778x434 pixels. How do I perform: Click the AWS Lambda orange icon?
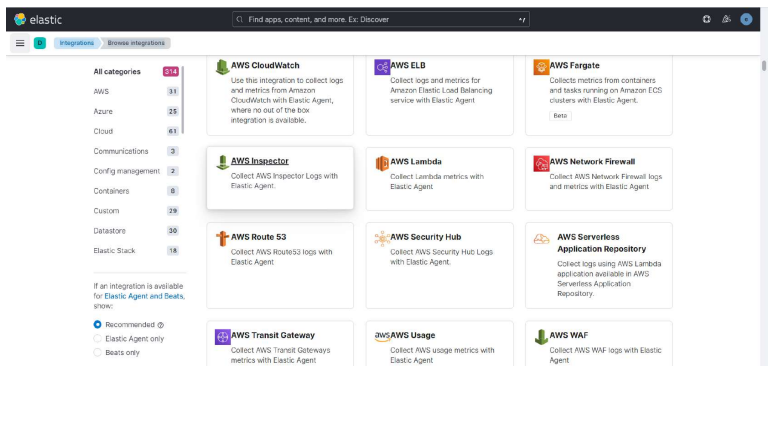[382, 163]
